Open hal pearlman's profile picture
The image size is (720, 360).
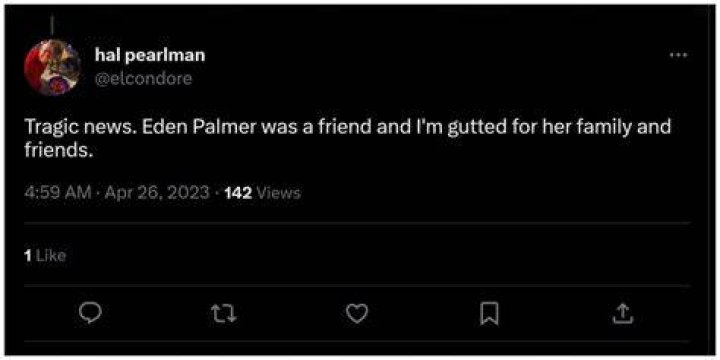(x=52, y=68)
